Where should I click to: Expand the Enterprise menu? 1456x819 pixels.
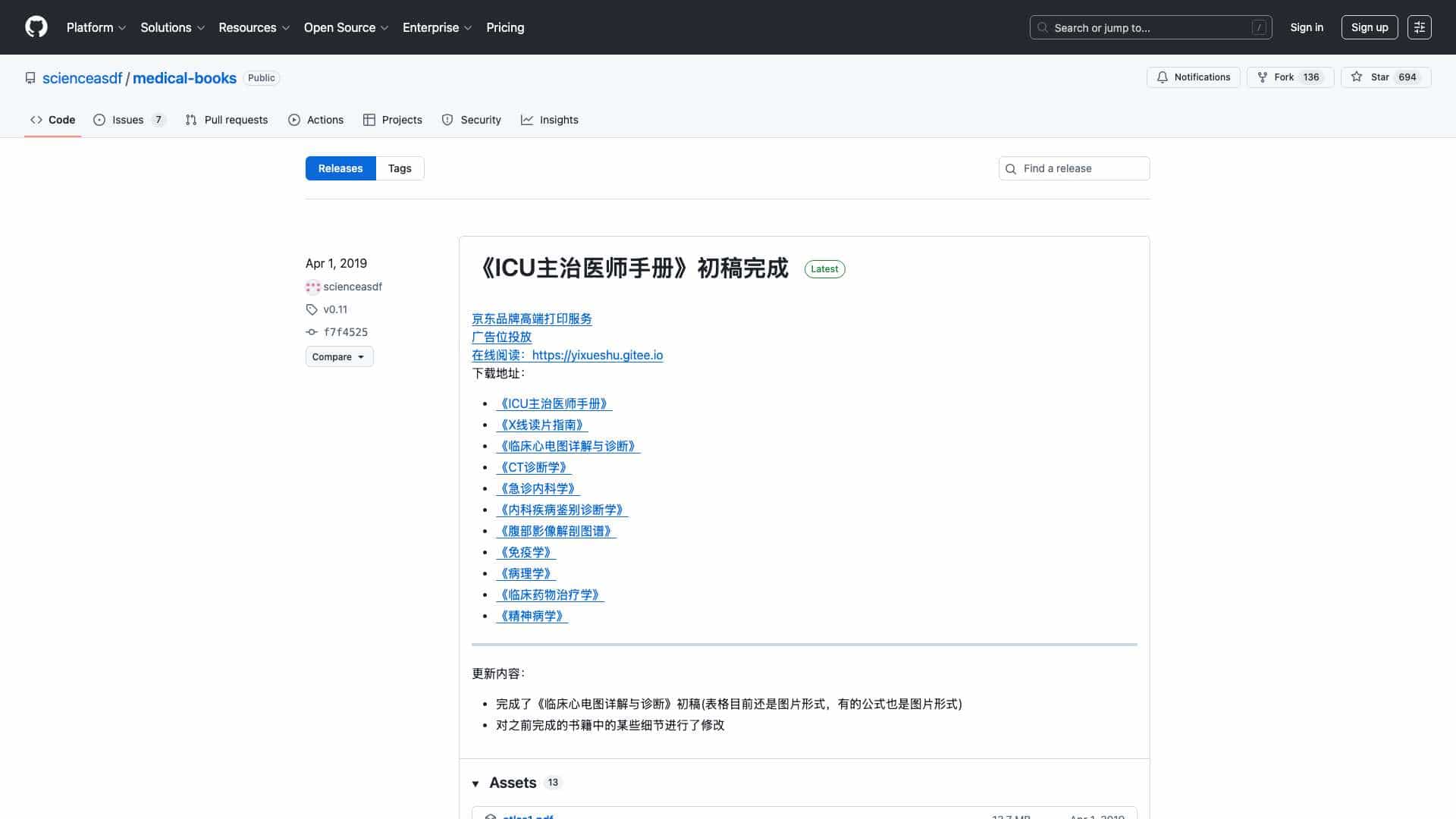438,27
